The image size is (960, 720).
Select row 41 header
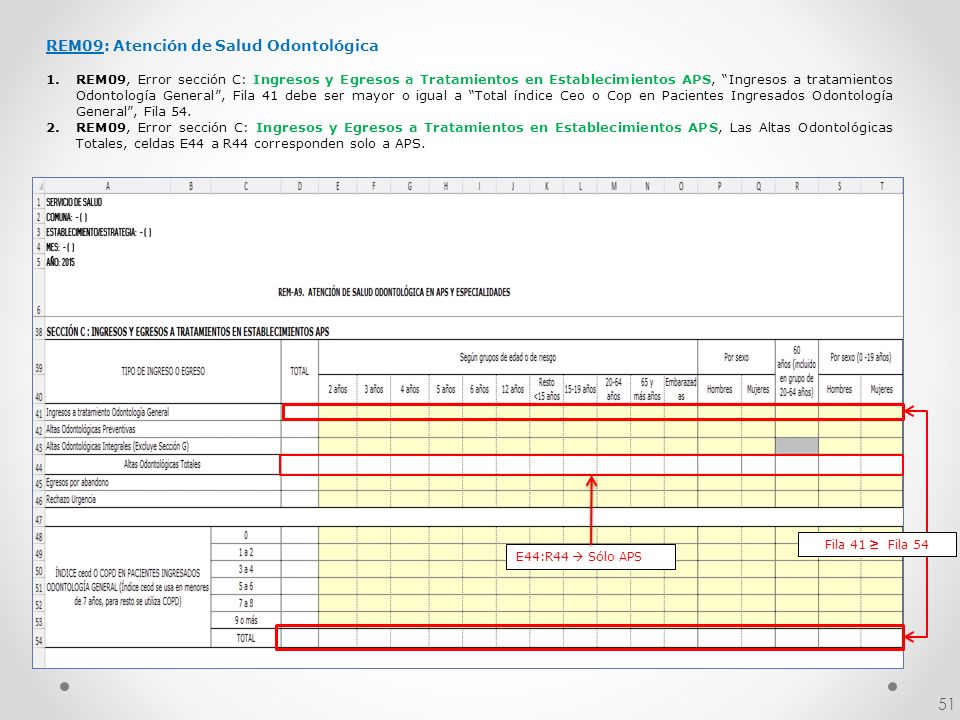coord(39,413)
